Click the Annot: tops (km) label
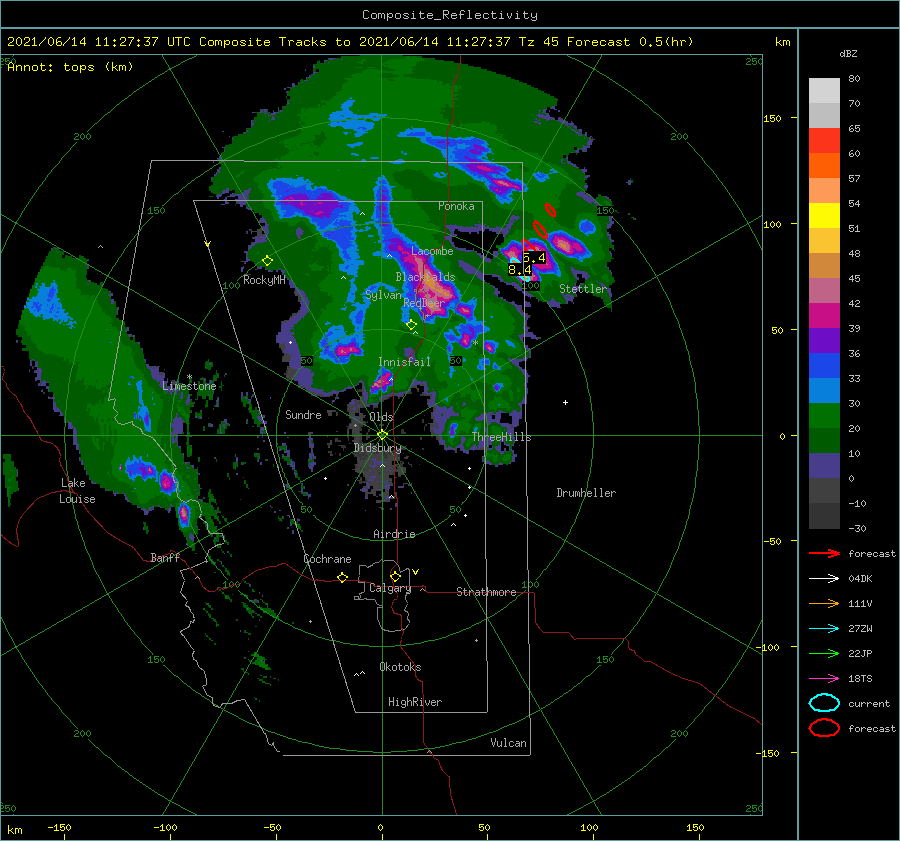Screen dimensions: 900x841 [71, 67]
